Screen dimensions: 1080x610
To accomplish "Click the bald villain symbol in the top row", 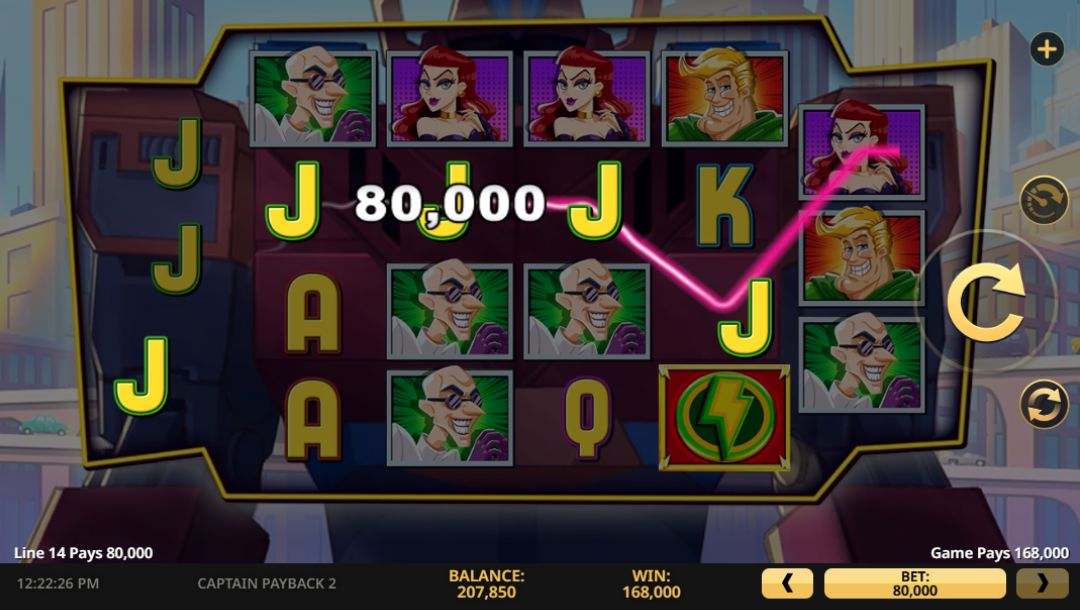I will point(313,98).
